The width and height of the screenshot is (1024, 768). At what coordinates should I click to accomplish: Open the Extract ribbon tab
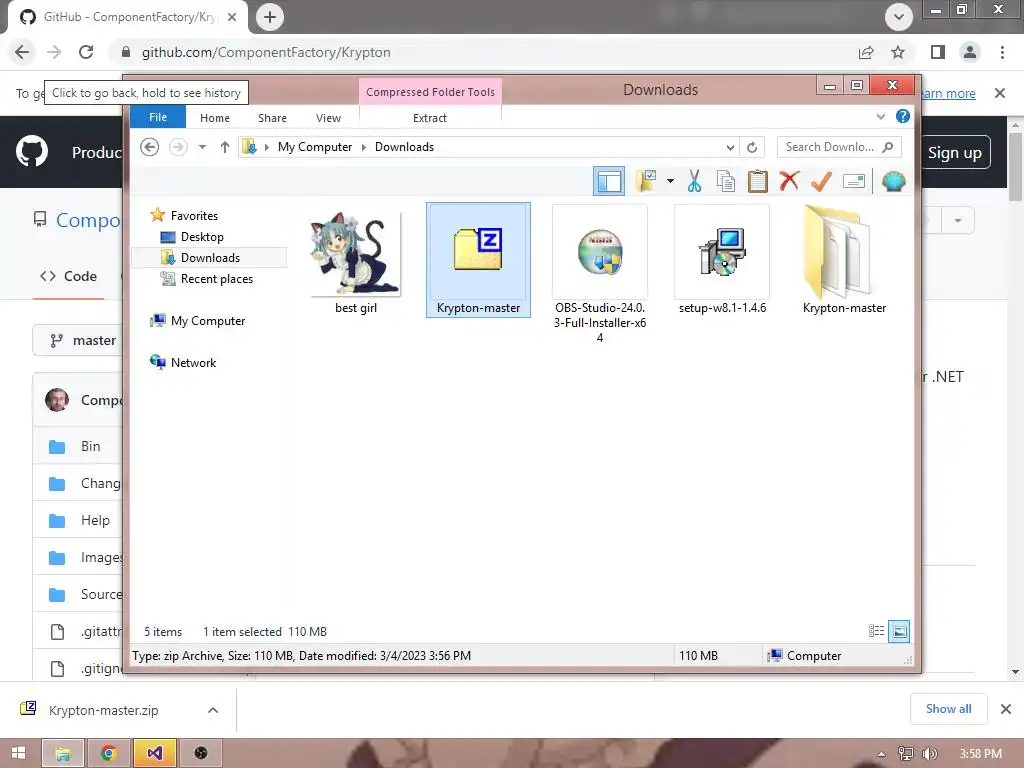click(x=430, y=118)
